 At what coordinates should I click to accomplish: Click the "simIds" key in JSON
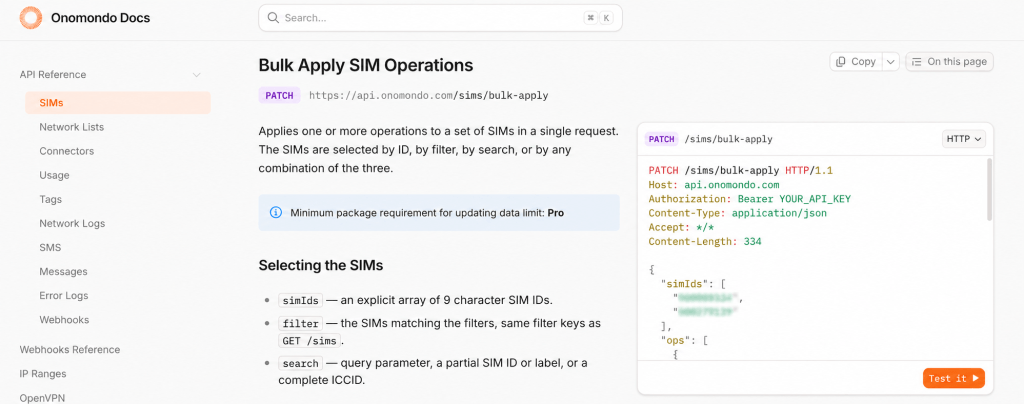point(683,284)
